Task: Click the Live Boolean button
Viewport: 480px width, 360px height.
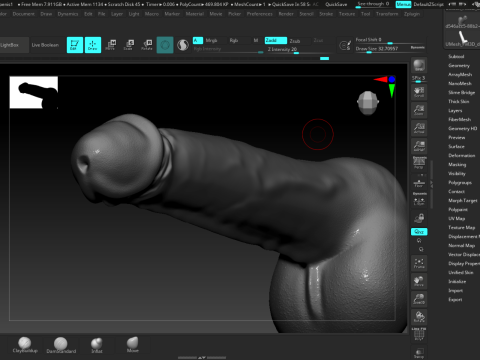Action: tap(45, 45)
